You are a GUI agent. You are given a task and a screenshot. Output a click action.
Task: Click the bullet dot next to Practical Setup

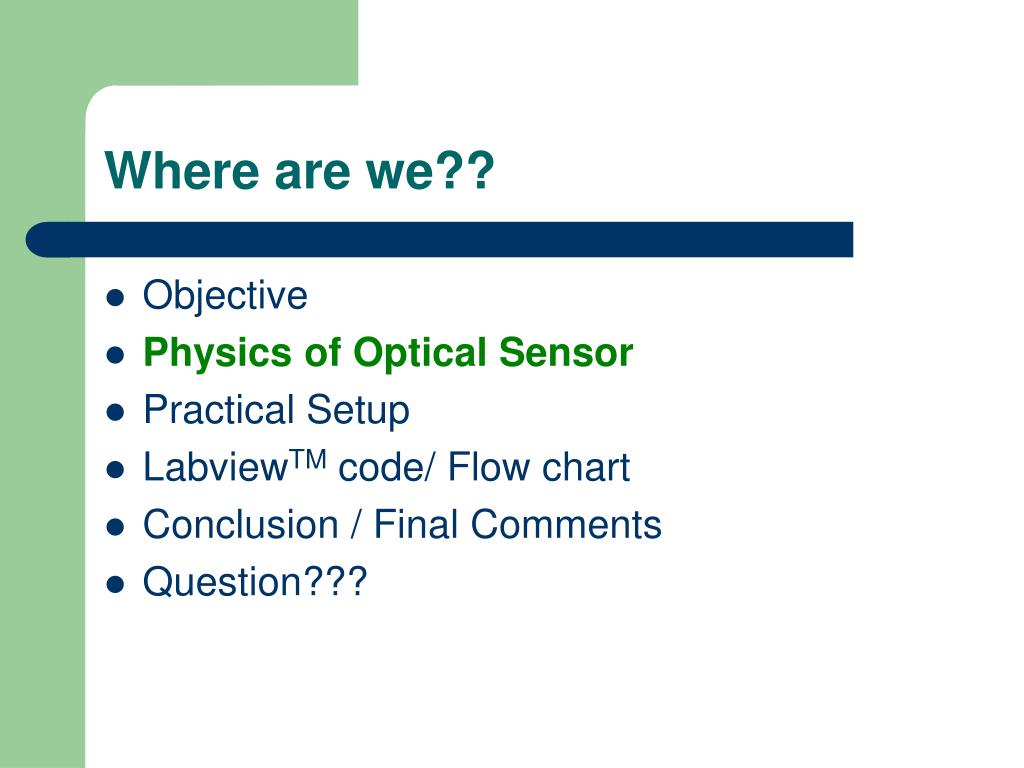click(x=115, y=413)
